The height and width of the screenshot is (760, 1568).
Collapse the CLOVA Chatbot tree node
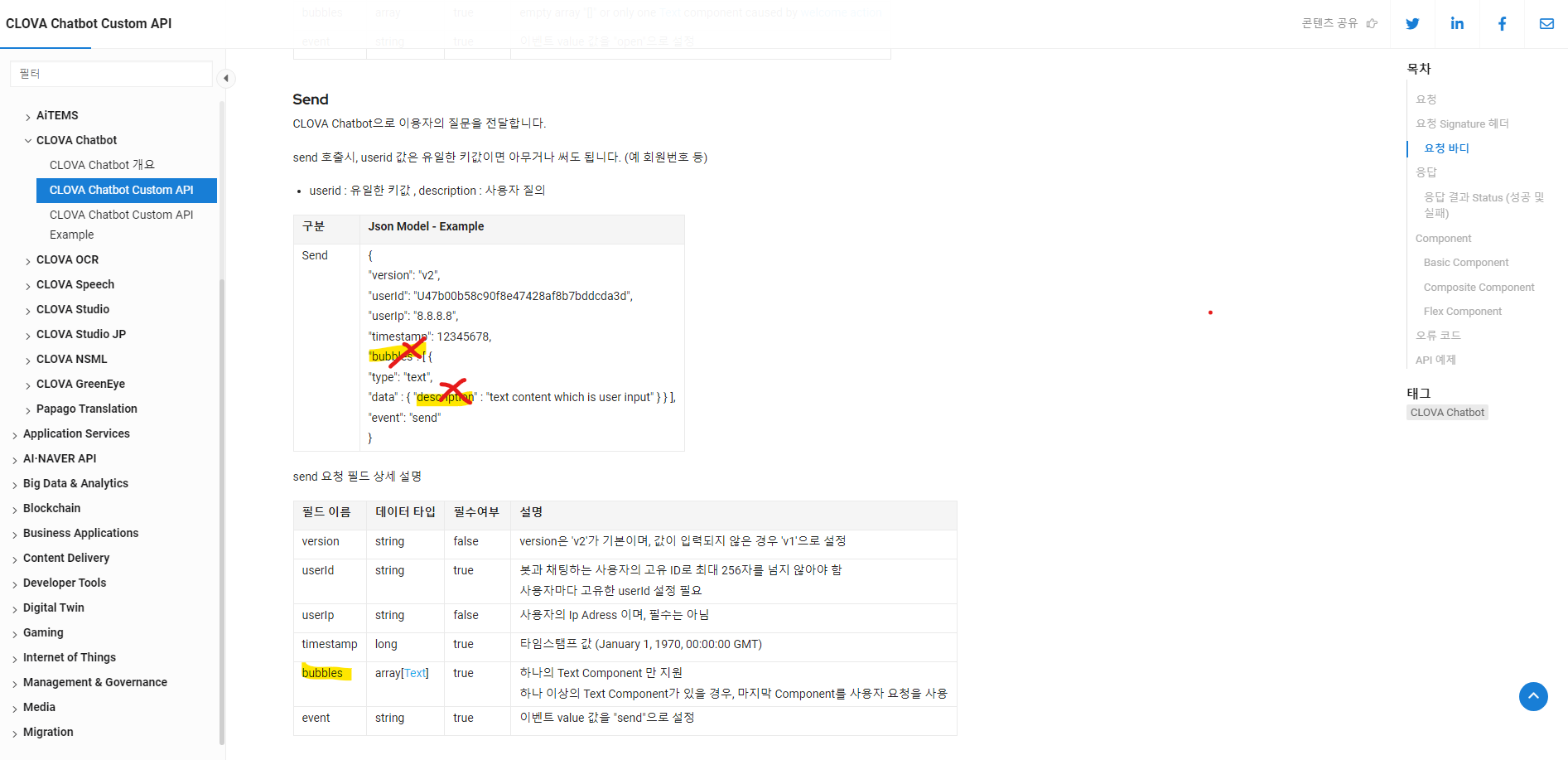[28, 141]
